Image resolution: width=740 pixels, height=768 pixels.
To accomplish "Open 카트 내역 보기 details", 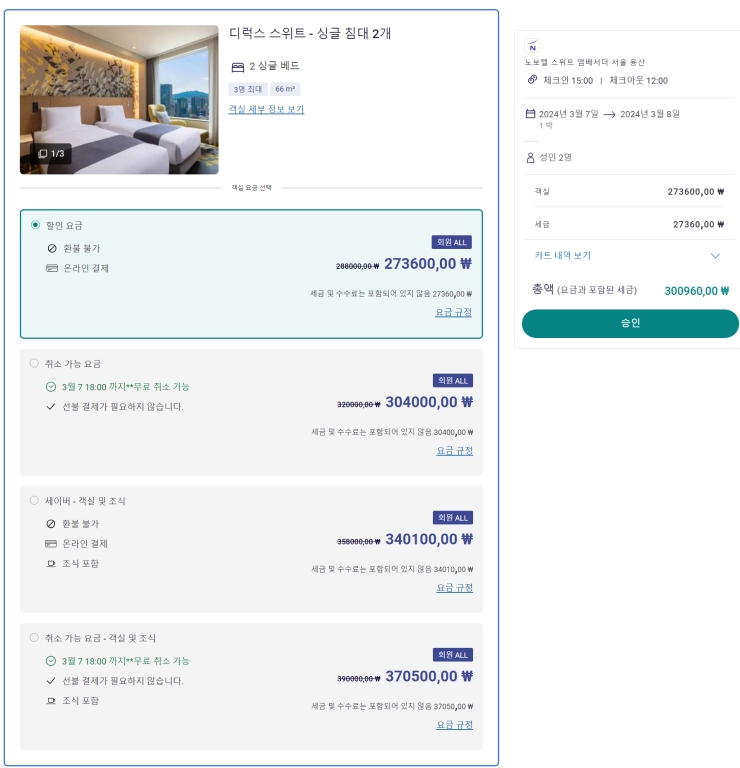I will pos(563,256).
